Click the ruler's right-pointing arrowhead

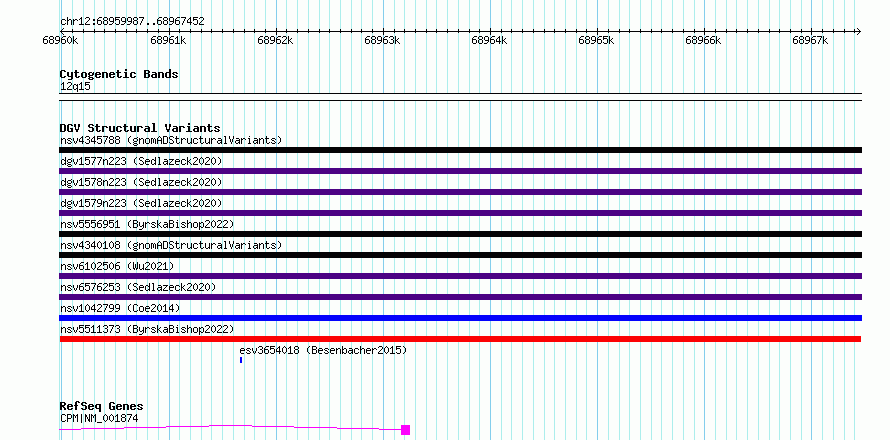coord(858,31)
